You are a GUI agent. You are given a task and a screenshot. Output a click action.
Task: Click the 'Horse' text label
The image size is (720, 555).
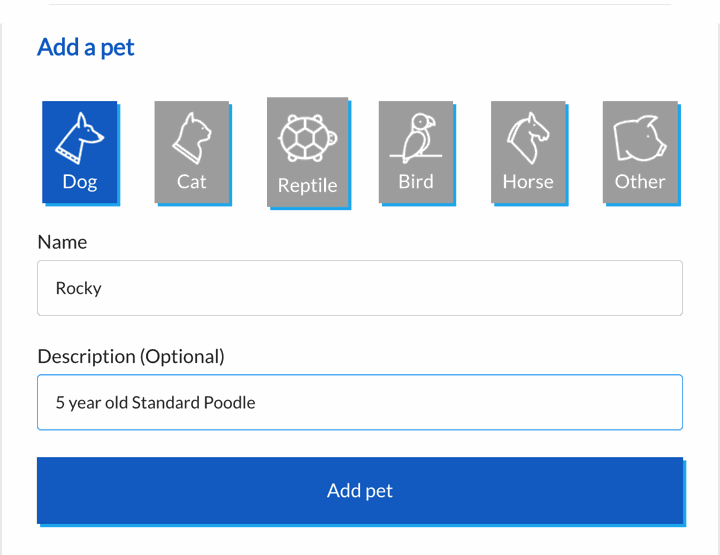point(528,182)
